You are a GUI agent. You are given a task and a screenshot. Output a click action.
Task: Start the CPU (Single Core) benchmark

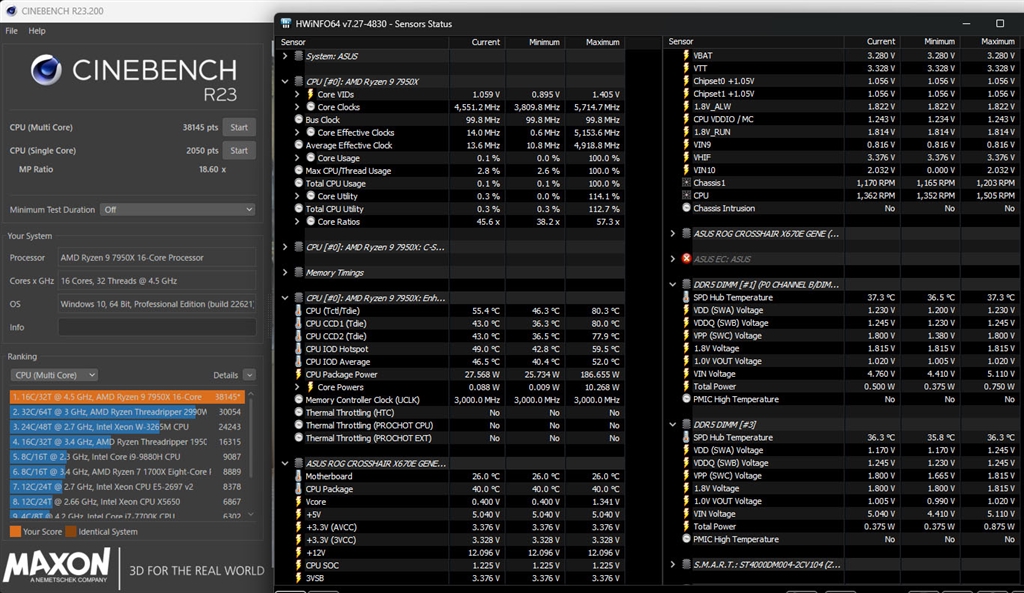click(x=239, y=150)
